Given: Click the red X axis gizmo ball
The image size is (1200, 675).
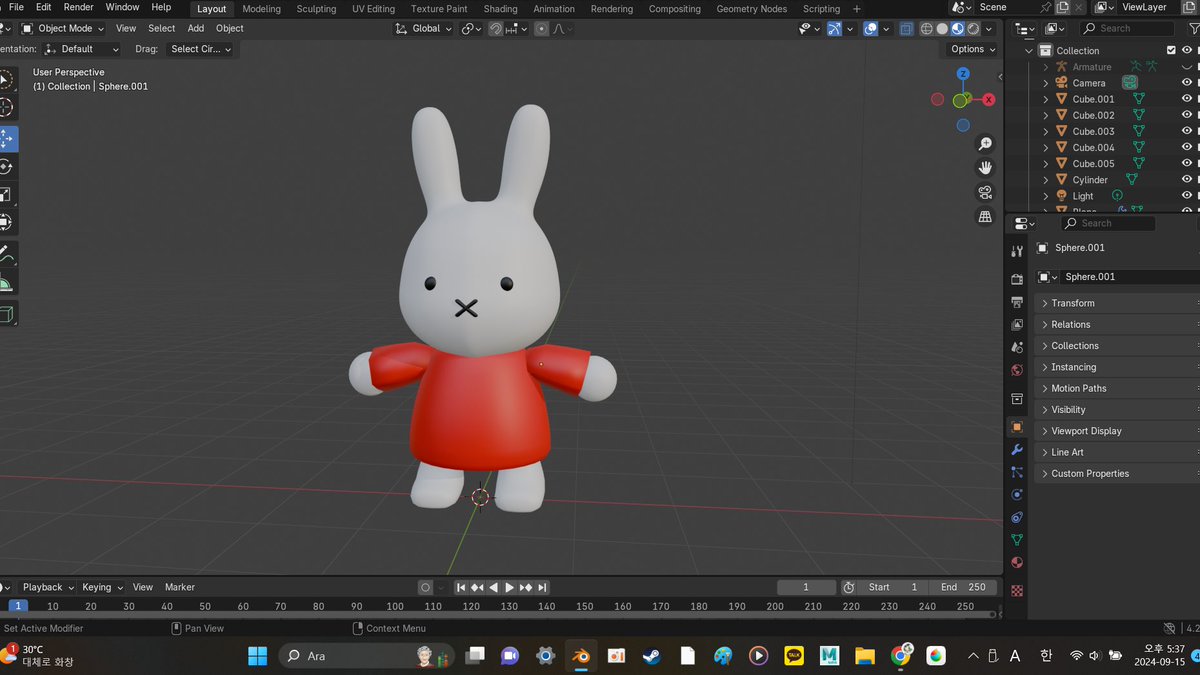Looking at the screenshot, I should click(x=988, y=99).
